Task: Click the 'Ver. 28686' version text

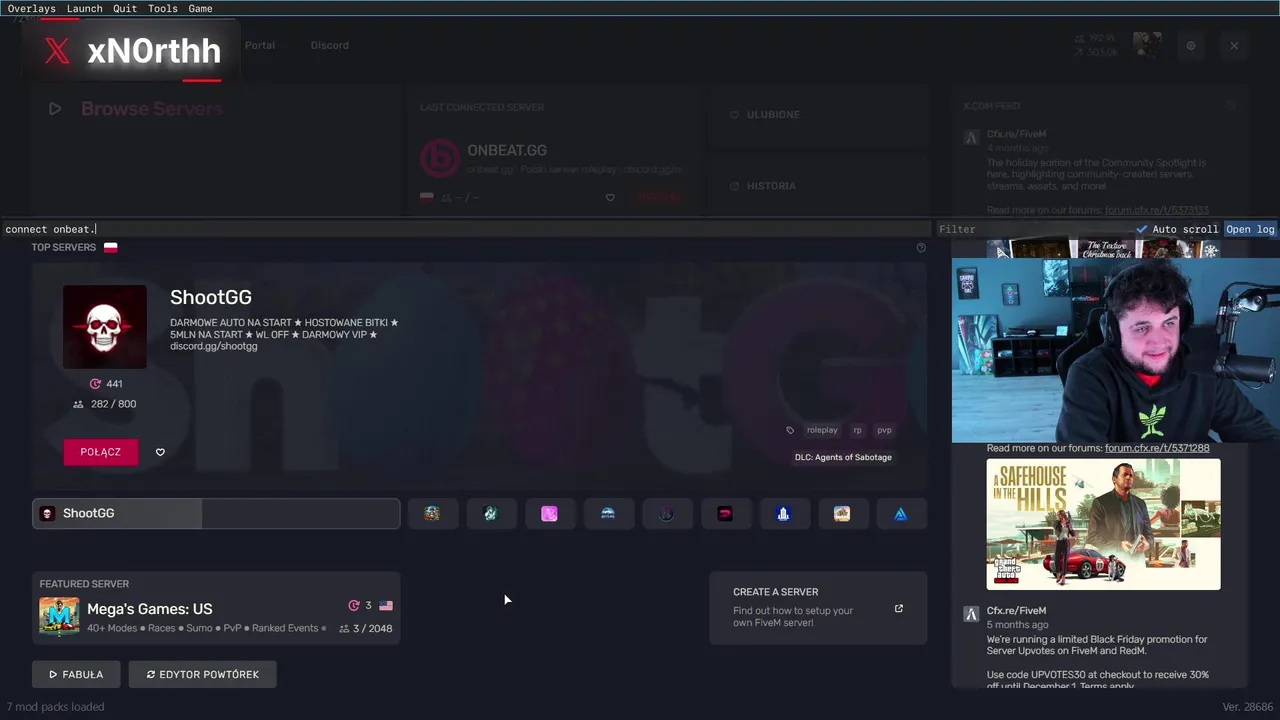Action: click(1246, 707)
